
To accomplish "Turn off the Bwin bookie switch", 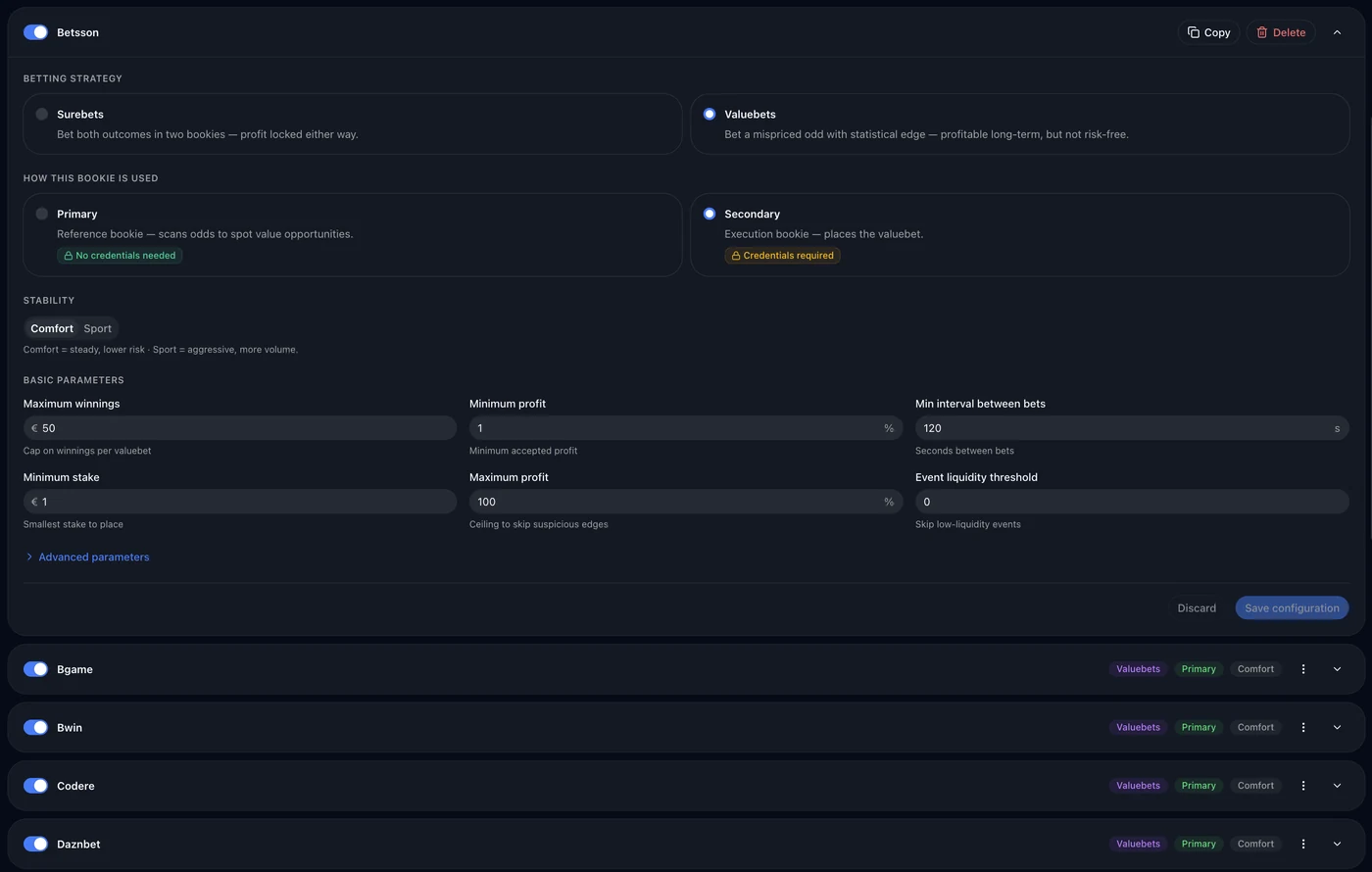I will pos(35,727).
